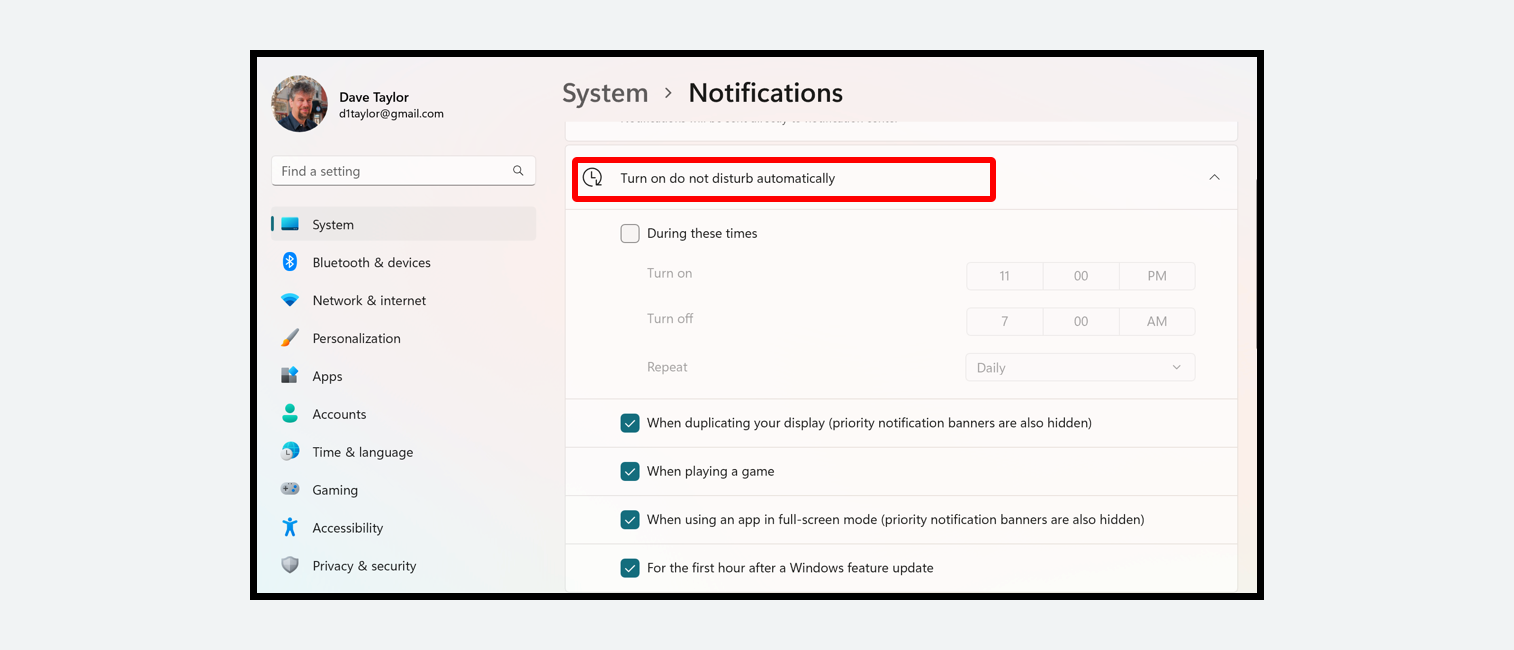Uncheck 'When playing a game'

630,471
